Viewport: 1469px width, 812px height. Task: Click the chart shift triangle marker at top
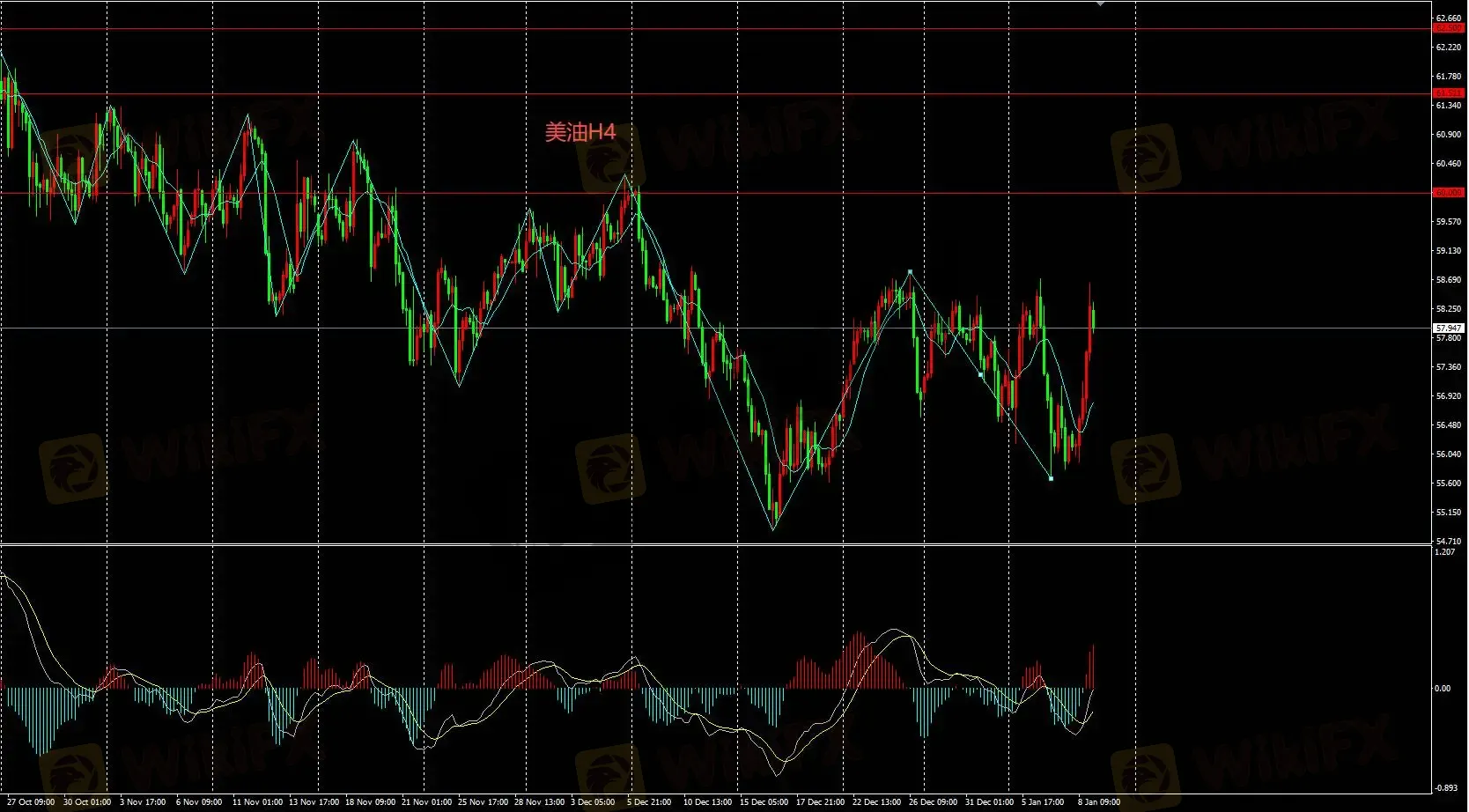(1100, 4)
